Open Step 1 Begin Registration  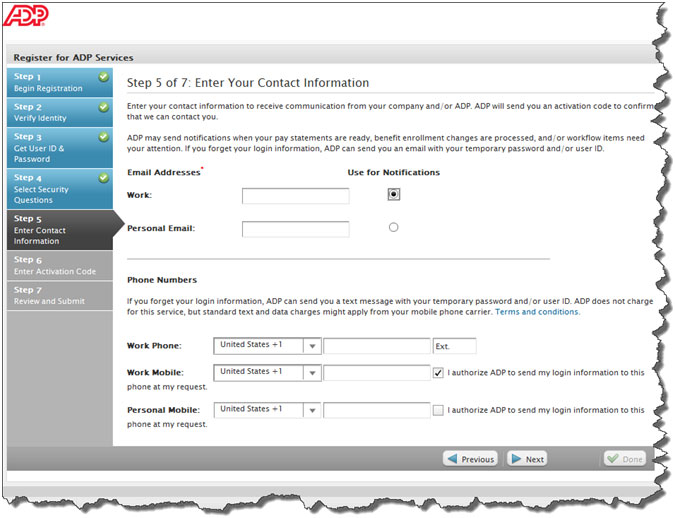tap(60, 82)
